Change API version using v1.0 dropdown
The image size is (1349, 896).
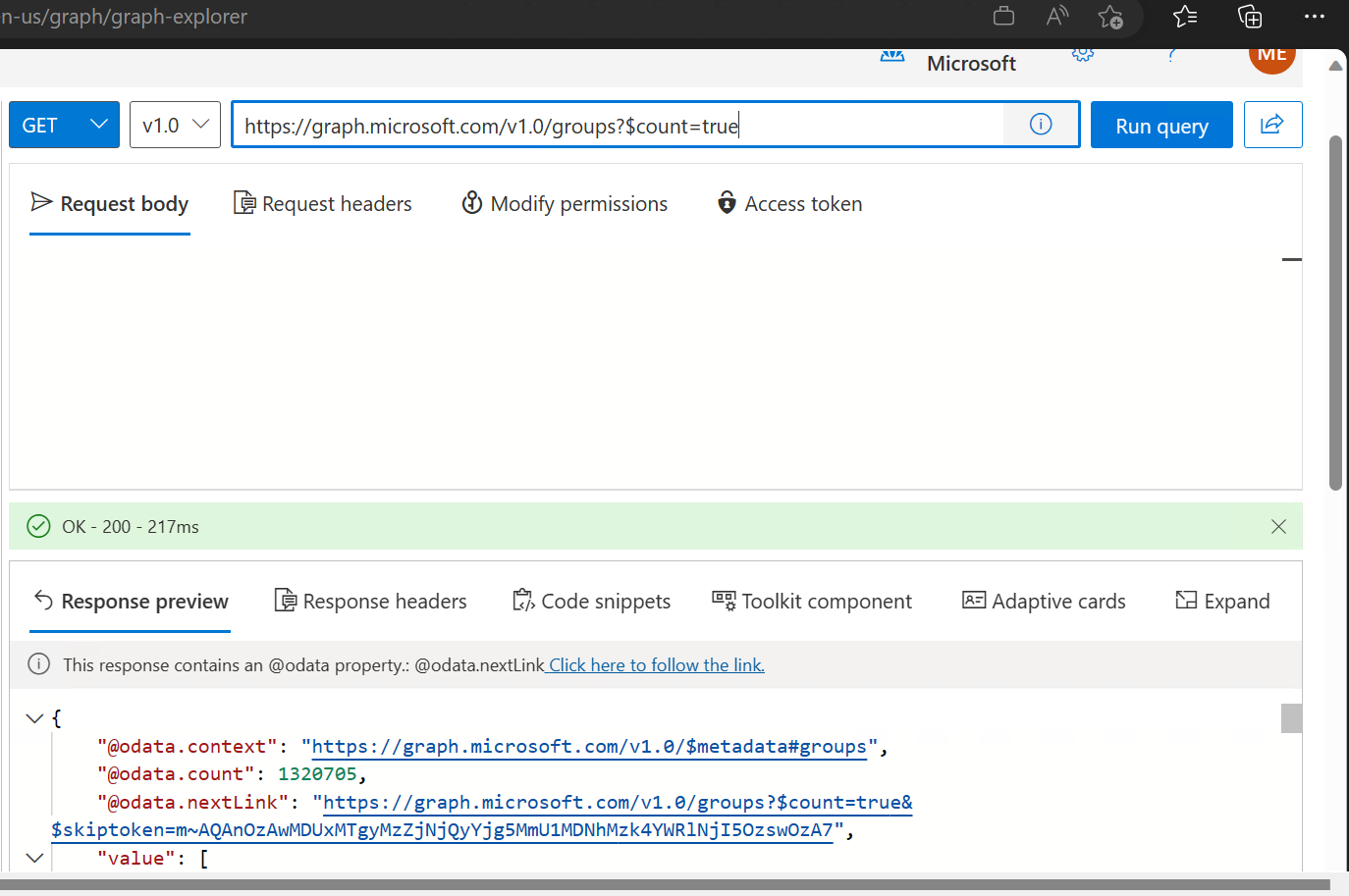(x=175, y=125)
